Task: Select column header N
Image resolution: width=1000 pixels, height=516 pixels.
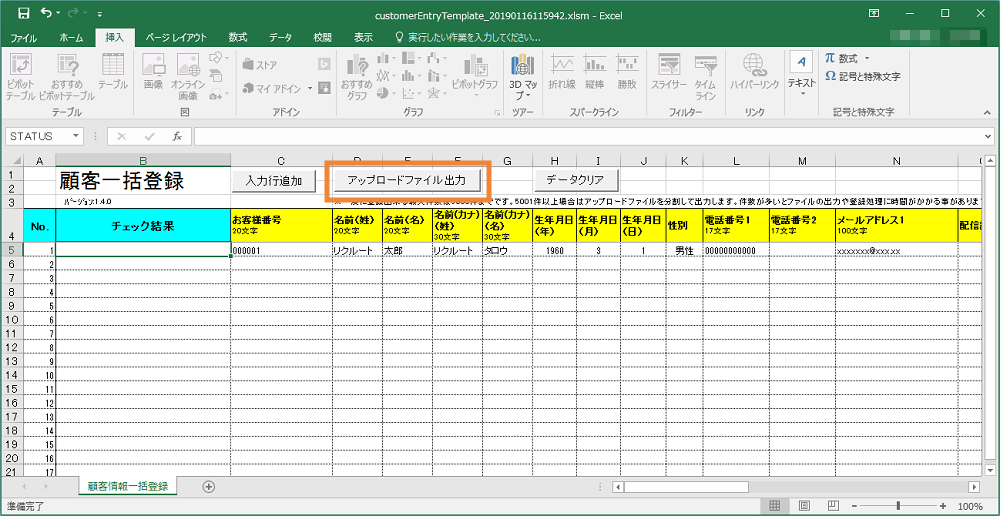Action: tap(896, 161)
